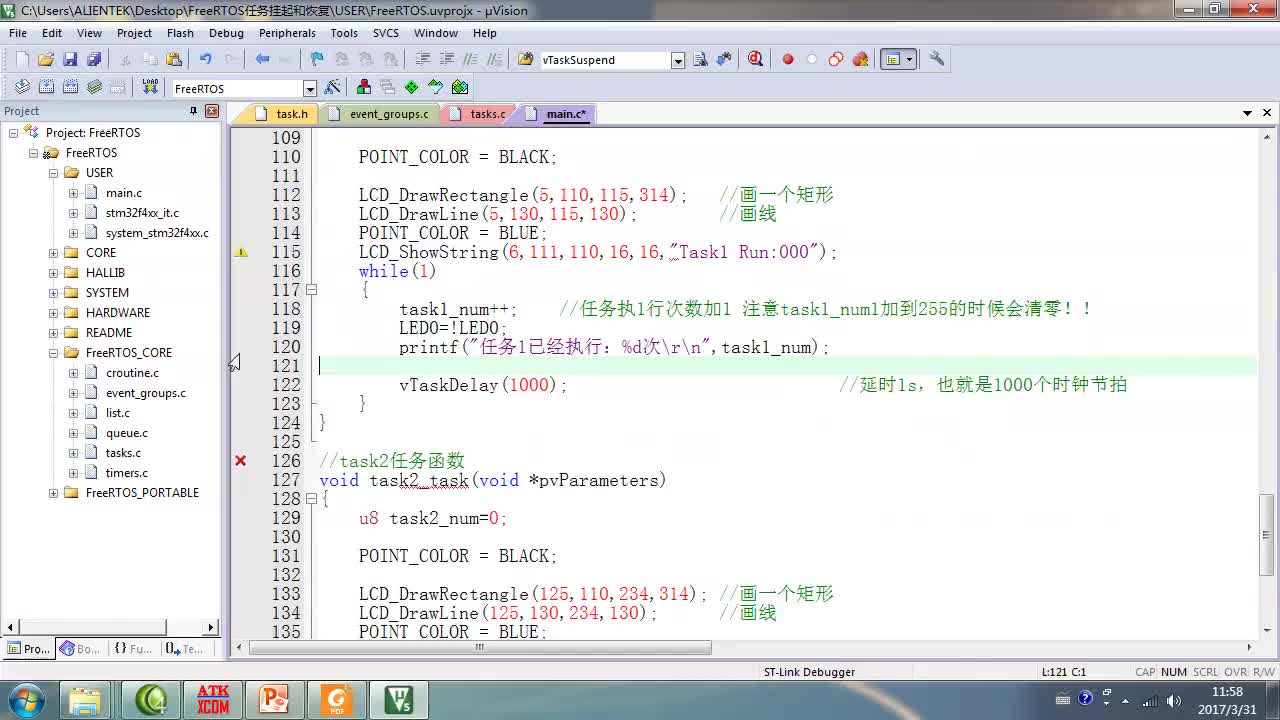Insert a bookmark with the flag icon
Image resolution: width=1280 pixels, height=720 pixels.
click(317, 60)
